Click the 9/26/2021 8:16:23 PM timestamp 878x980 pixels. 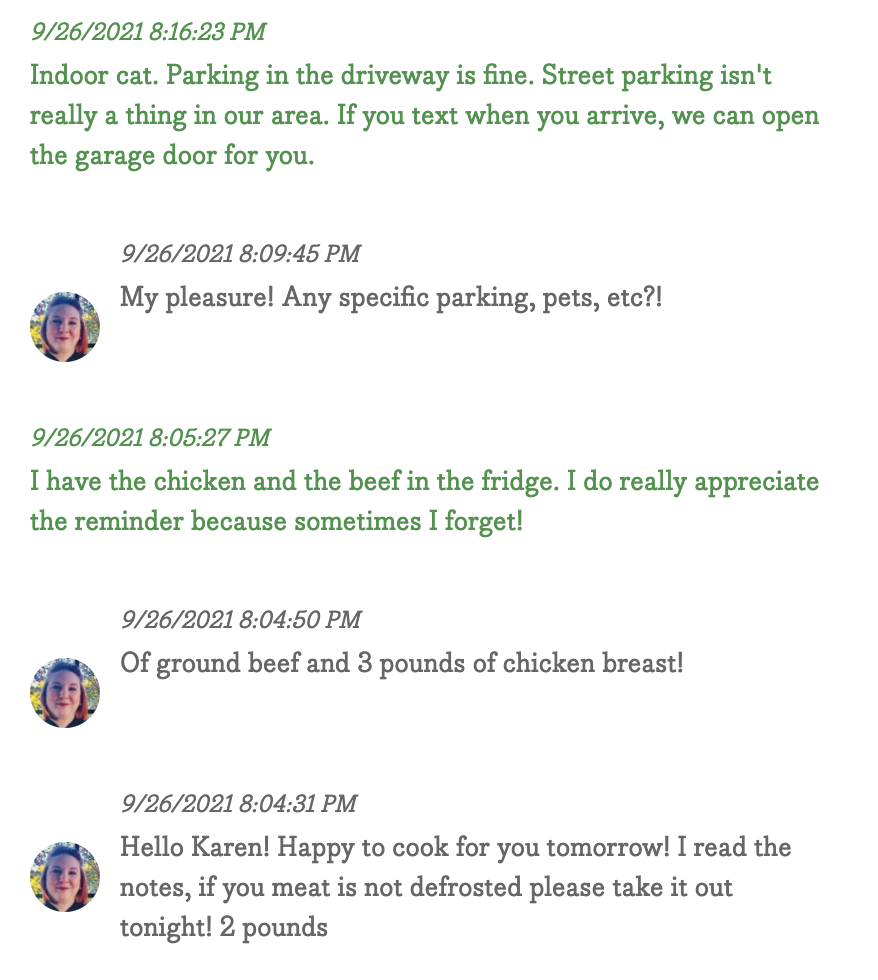click(149, 31)
